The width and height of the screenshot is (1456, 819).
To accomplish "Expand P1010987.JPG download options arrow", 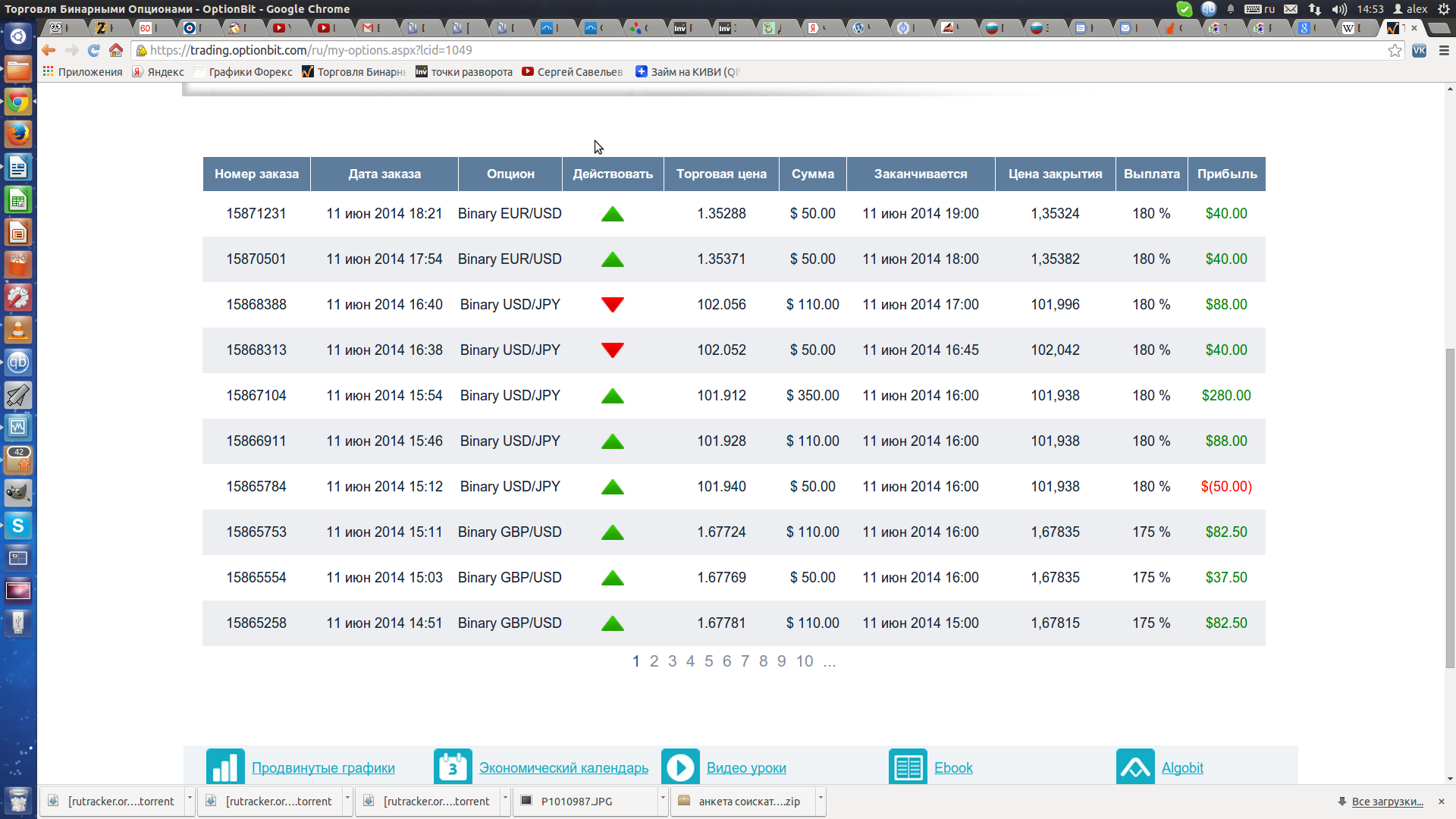I will (x=663, y=798).
